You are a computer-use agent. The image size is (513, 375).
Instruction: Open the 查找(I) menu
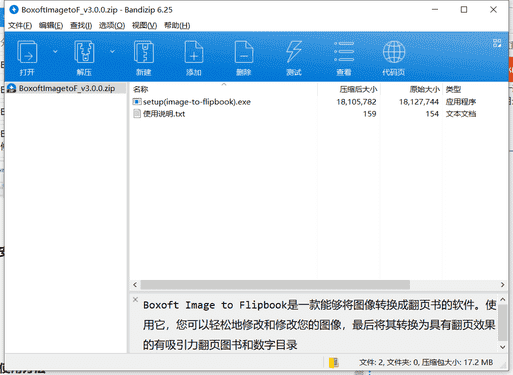coord(81,26)
